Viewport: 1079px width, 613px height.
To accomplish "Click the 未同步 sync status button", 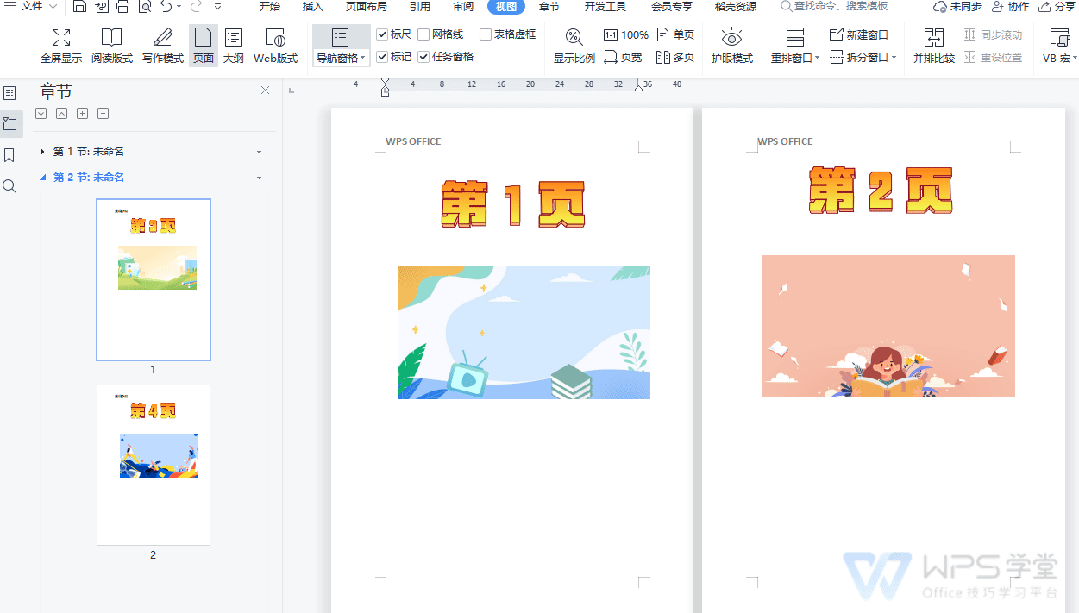I will [x=957, y=7].
